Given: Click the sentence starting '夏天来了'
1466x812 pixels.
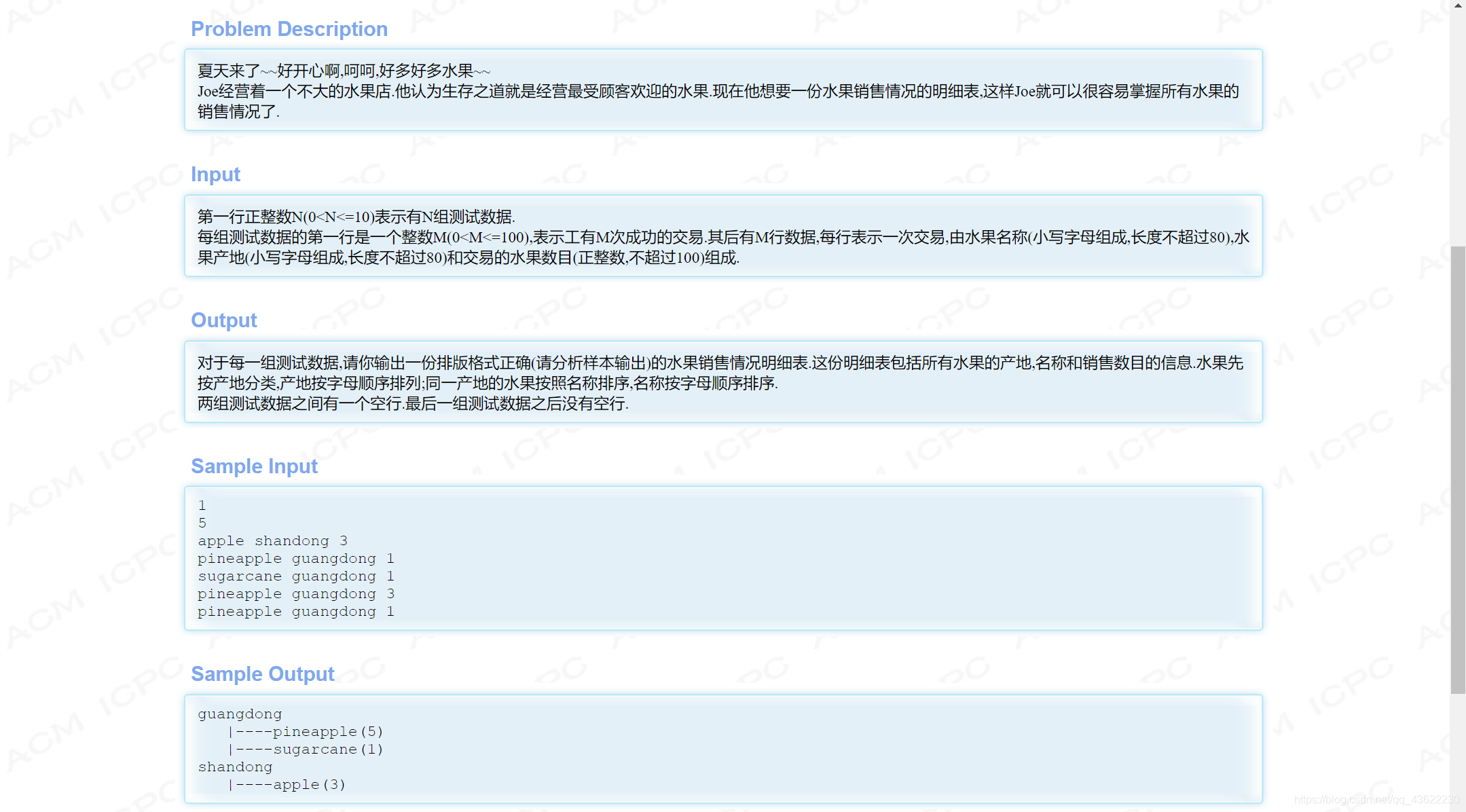Looking at the screenshot, I should point(344,71).
